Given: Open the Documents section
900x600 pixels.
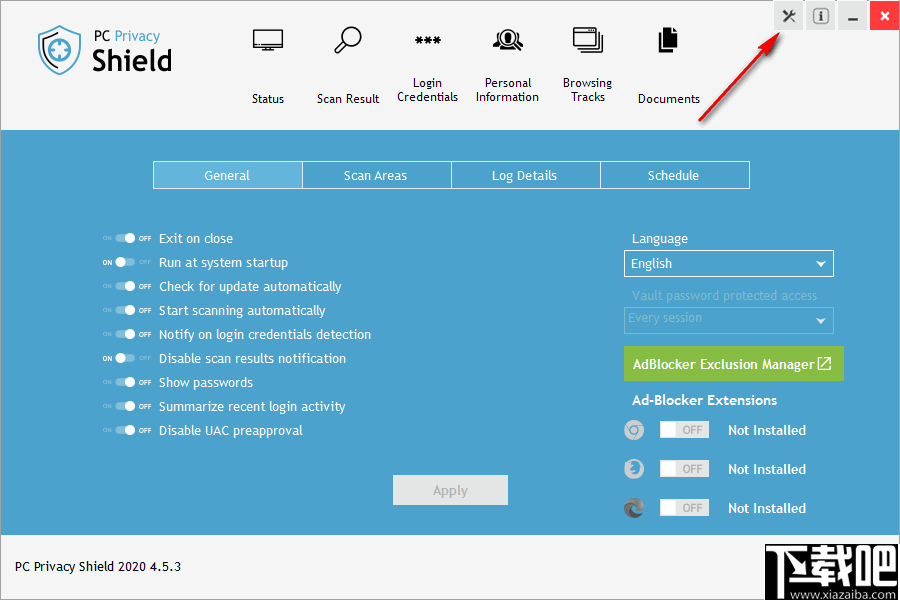Looking at the screenshot, I should [x=667, y=60].
